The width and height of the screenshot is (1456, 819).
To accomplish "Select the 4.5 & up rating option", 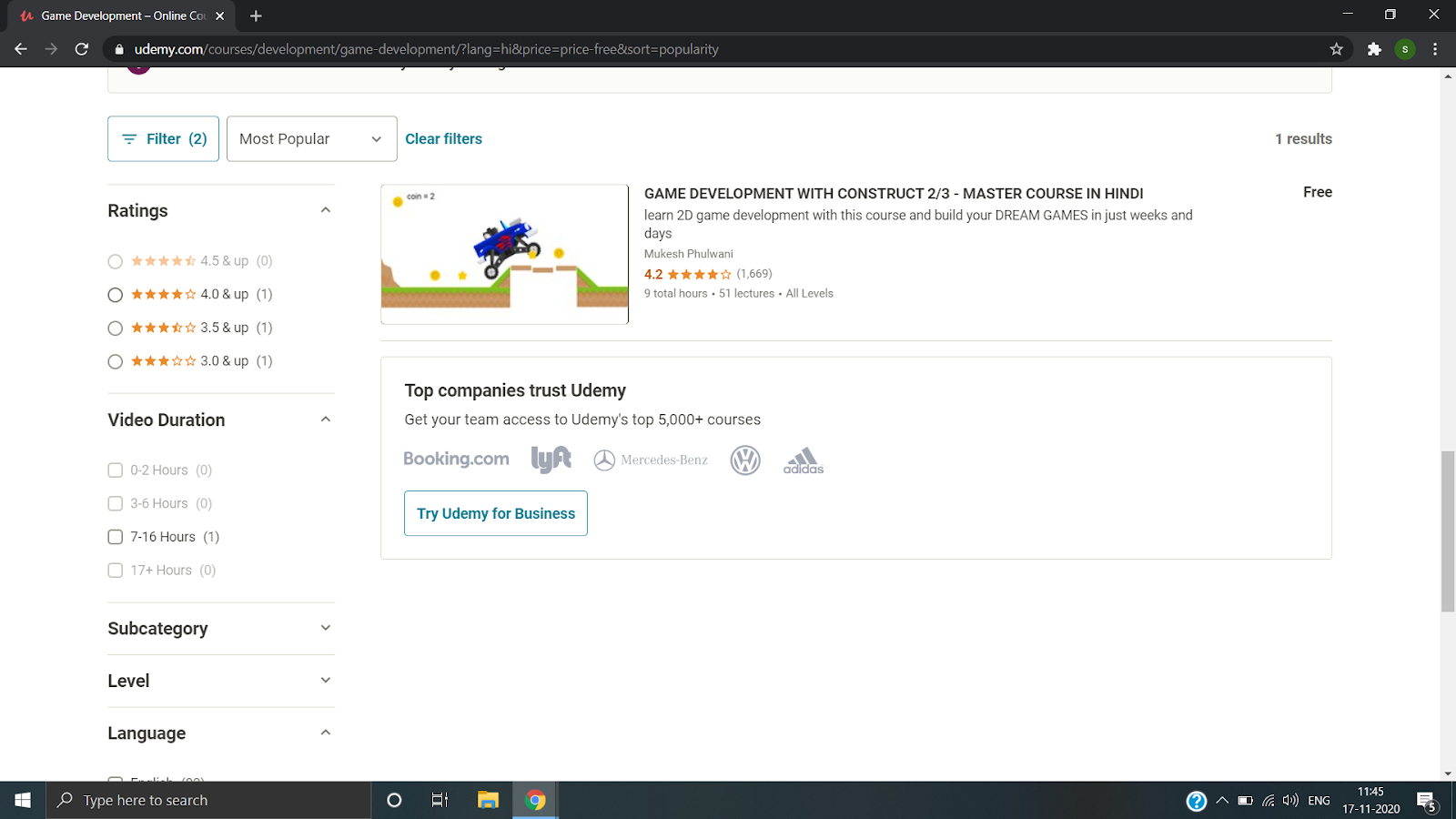I will click(115, 261).
